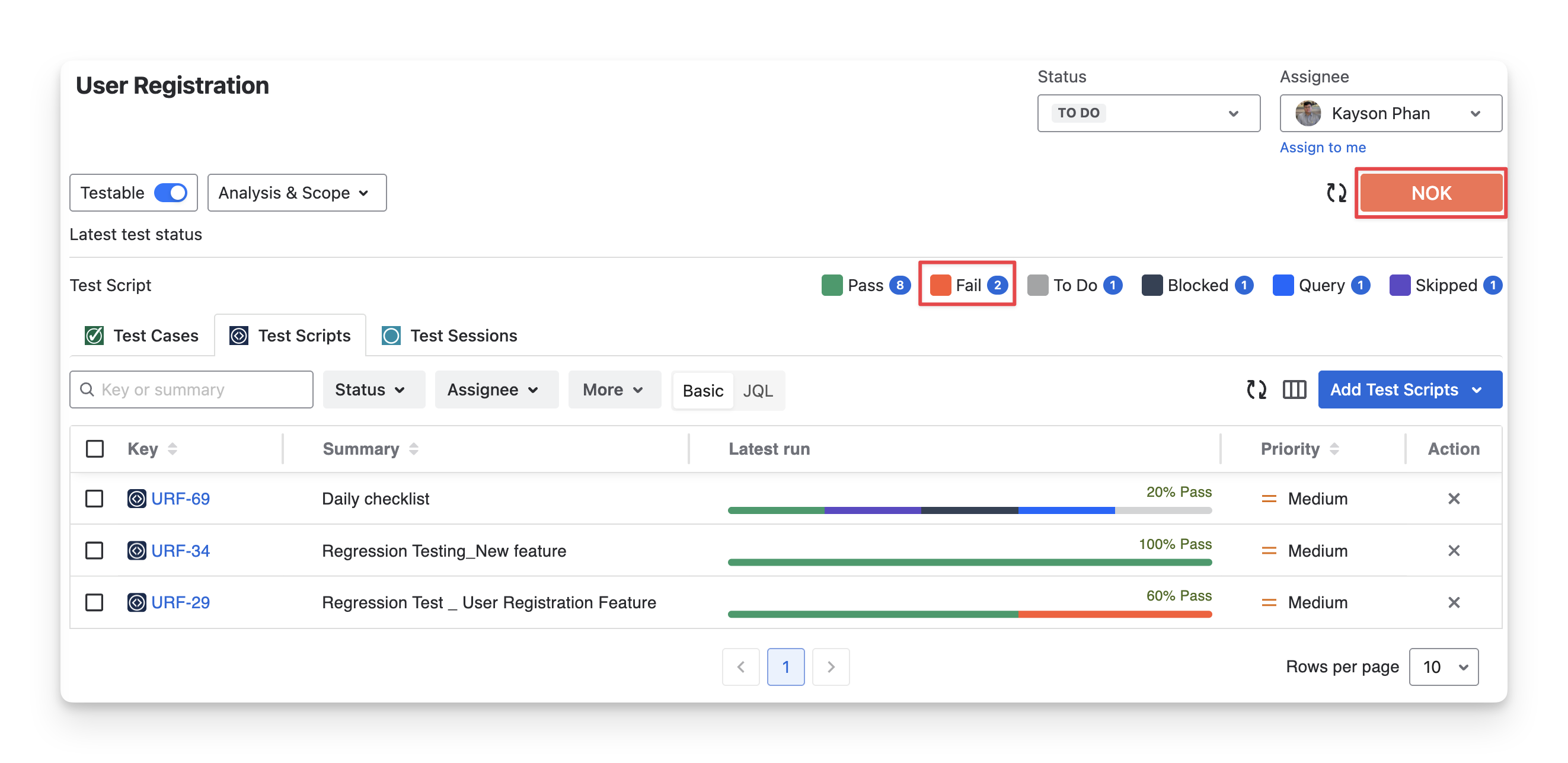This screenshot has width=1568, height=763.
Task: Toggle the Testable switch off
Action: (171, 193)
